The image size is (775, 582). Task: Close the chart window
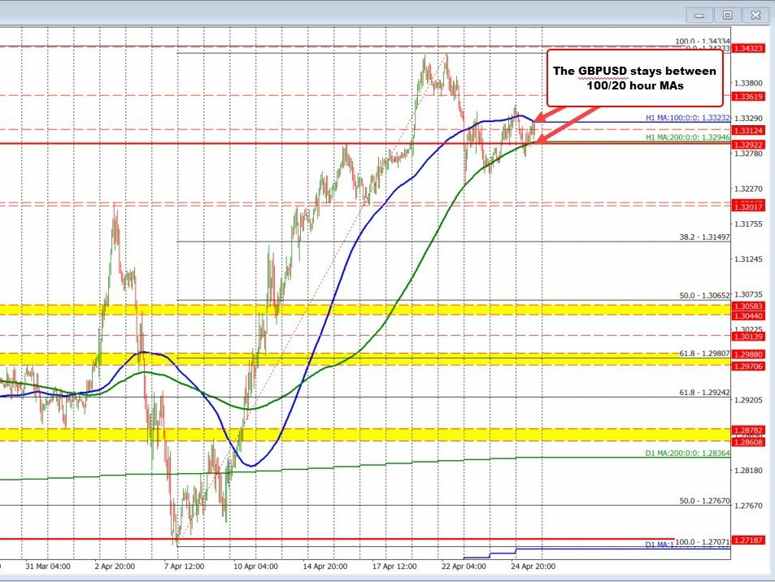point(756,15)
